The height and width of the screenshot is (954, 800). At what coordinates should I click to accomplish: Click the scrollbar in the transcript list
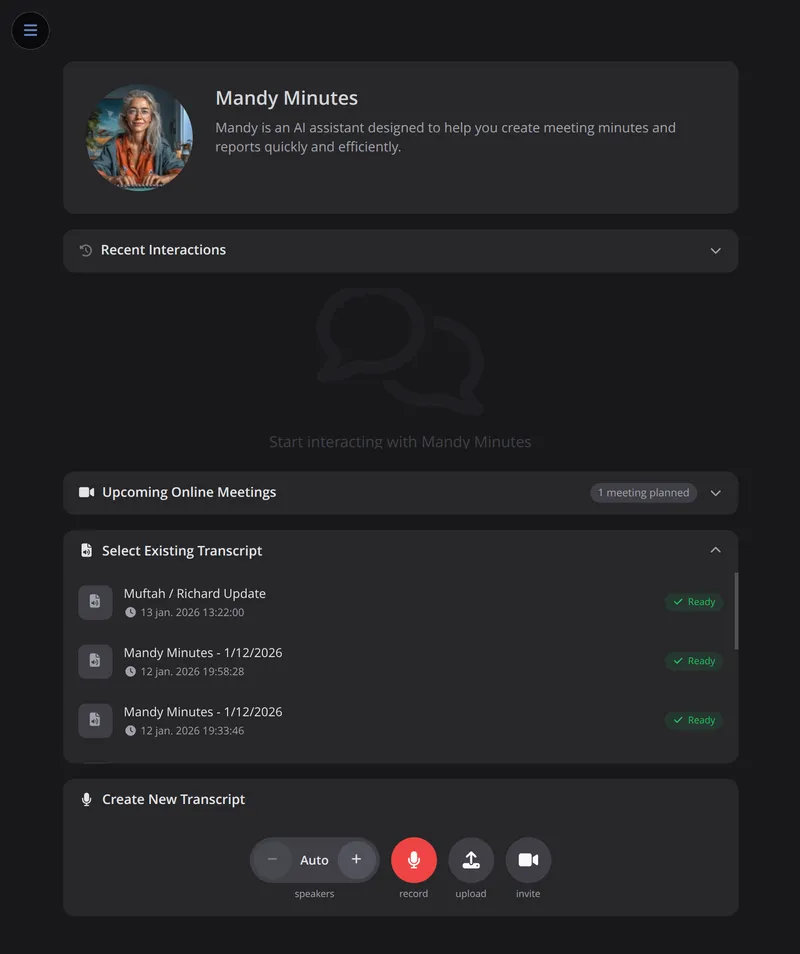(x=737, y=610)
